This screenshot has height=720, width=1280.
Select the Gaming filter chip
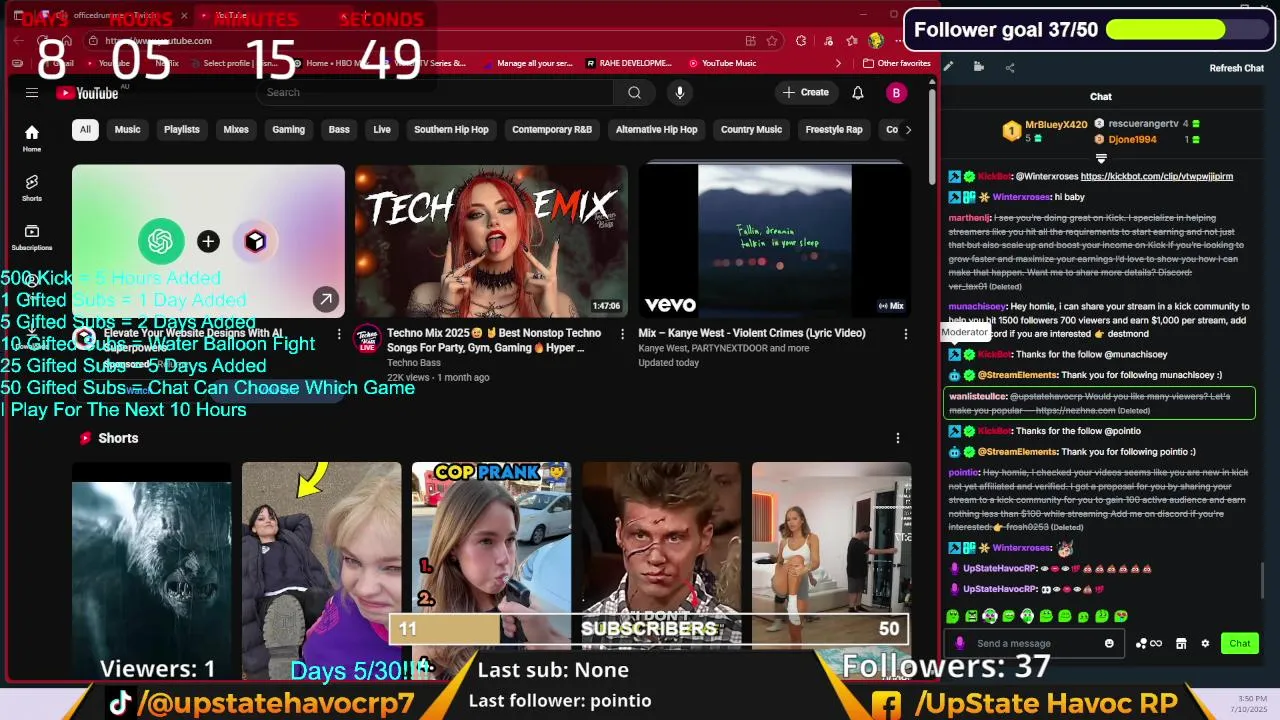pos(288,129)
